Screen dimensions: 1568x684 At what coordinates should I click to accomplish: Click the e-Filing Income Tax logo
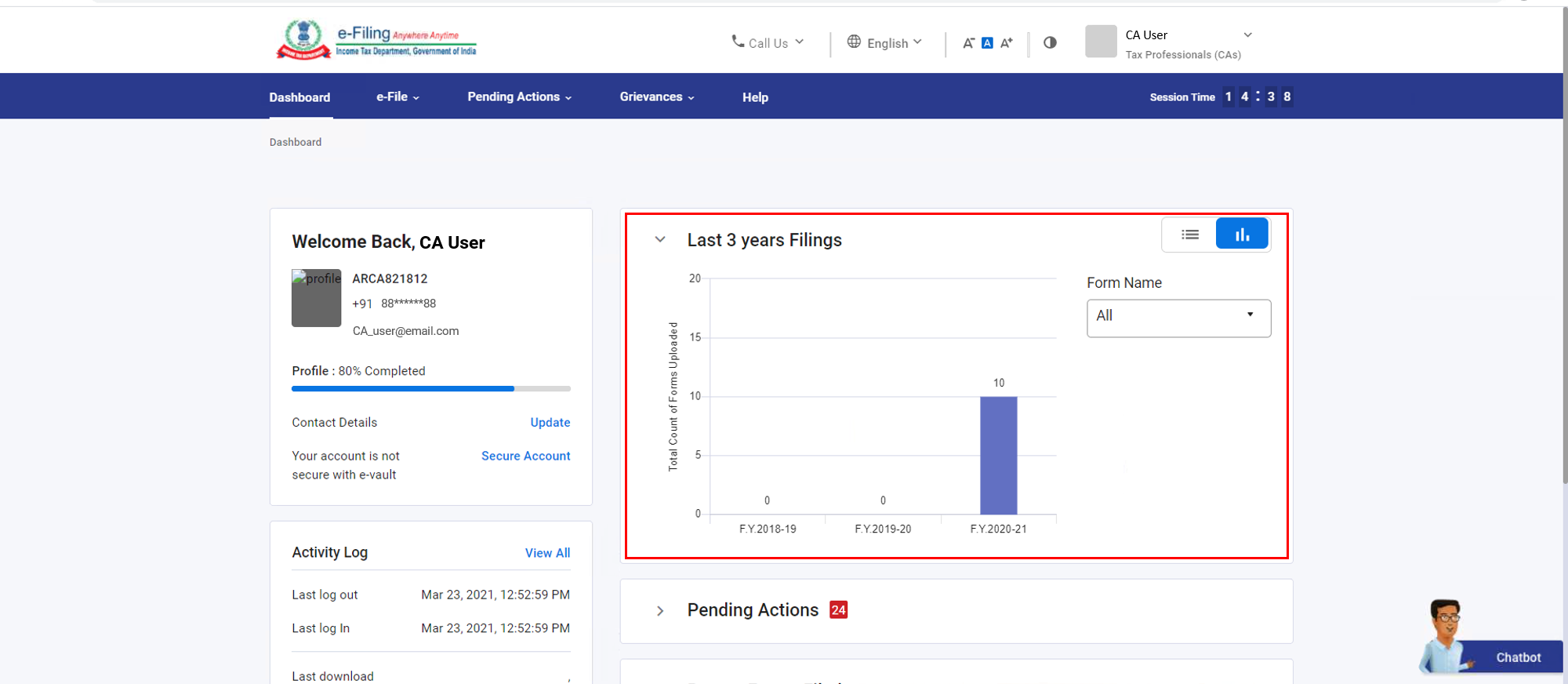[376, 40]
